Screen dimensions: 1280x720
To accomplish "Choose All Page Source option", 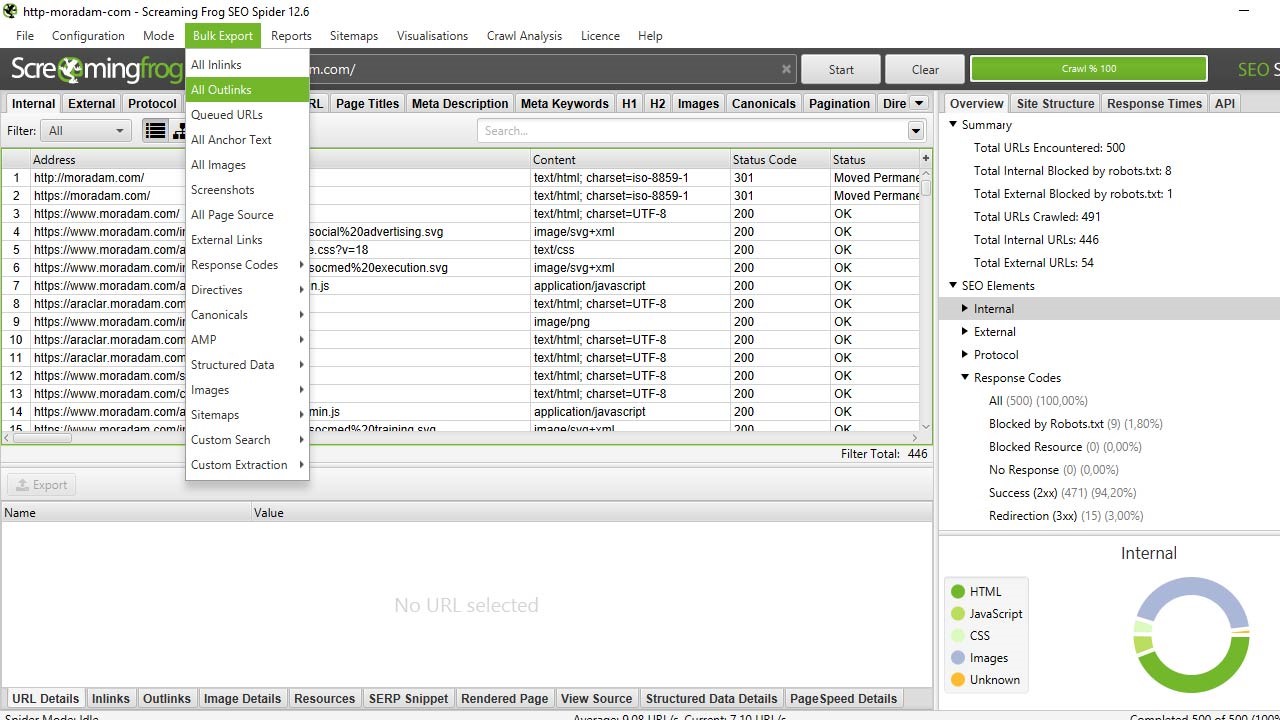I will click(247, 215).
